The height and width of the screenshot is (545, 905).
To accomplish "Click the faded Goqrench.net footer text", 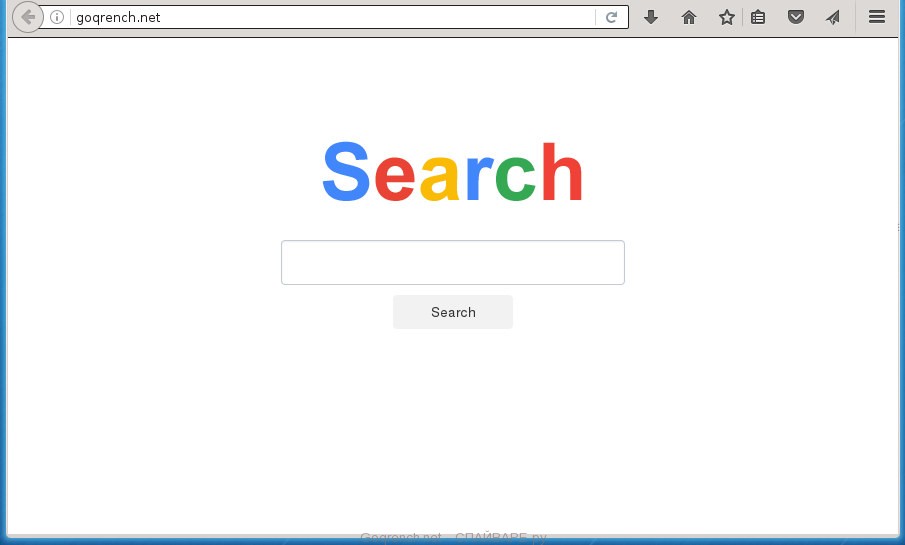I will click(401, 537).
